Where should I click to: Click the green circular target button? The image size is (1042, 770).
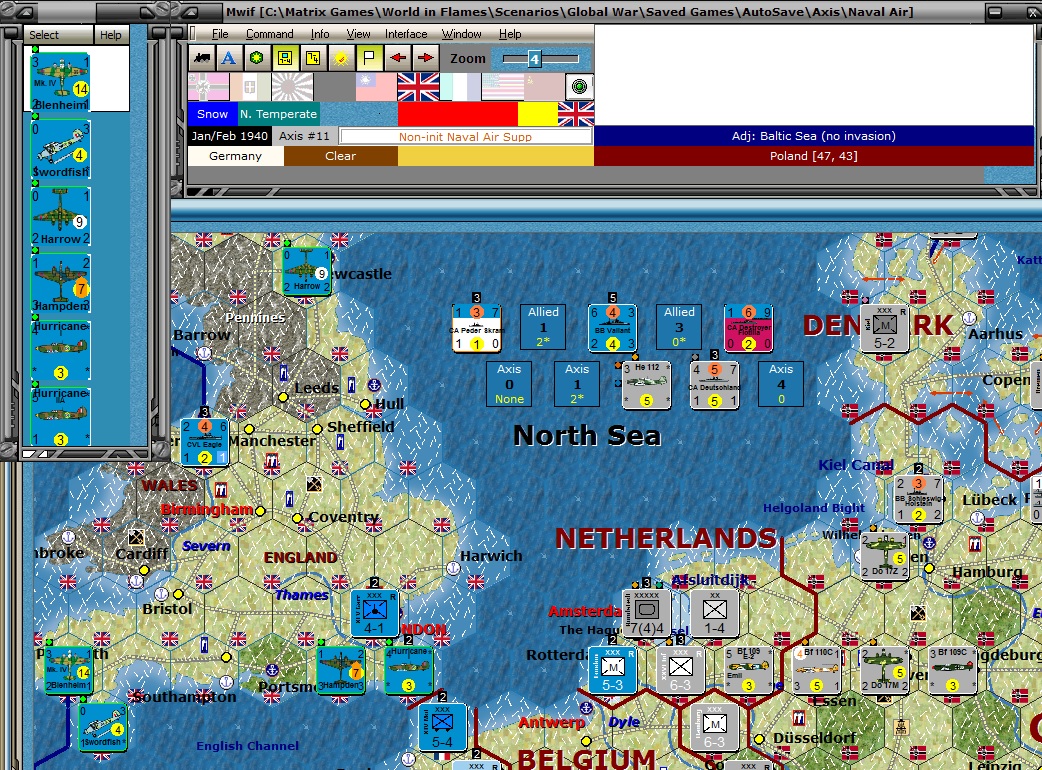579,87
